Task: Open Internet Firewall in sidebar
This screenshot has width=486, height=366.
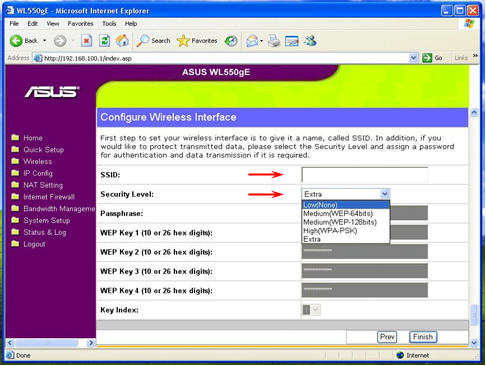Action: (x=49, y=197)
